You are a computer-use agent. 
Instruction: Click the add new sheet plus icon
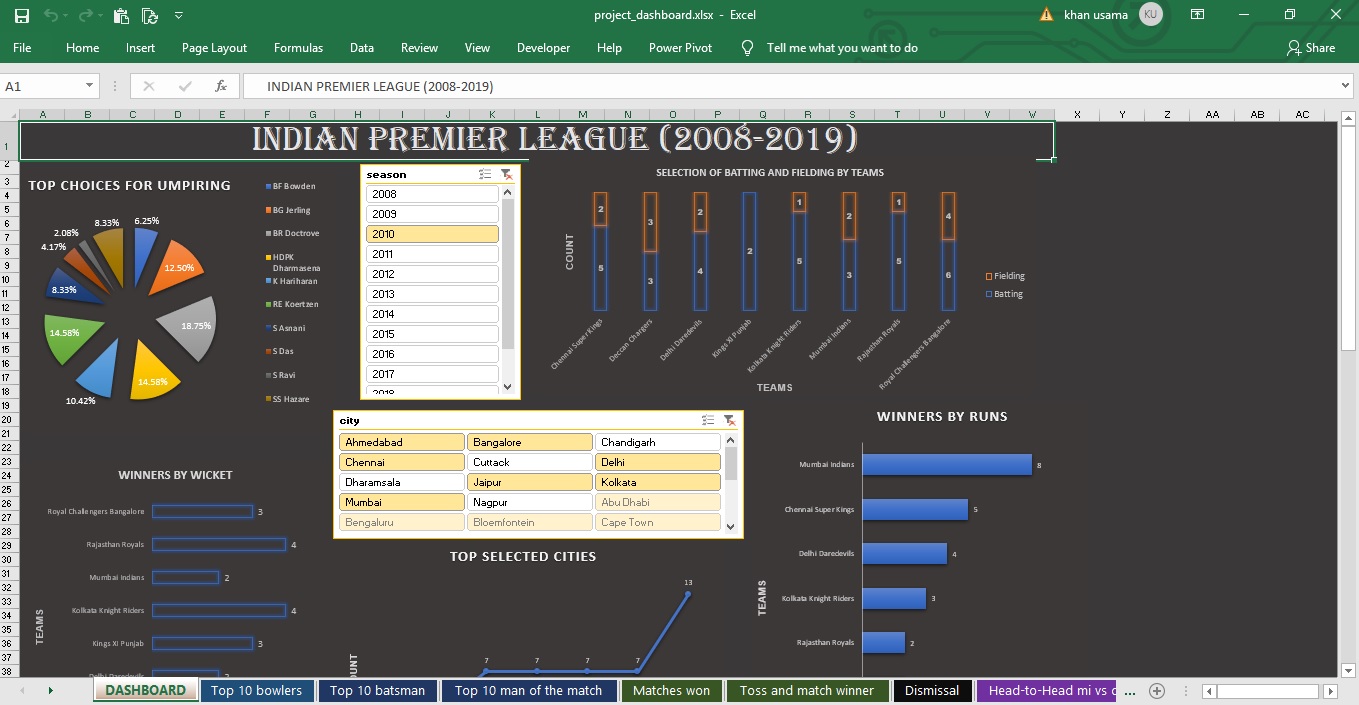[x=1157, y=690]
